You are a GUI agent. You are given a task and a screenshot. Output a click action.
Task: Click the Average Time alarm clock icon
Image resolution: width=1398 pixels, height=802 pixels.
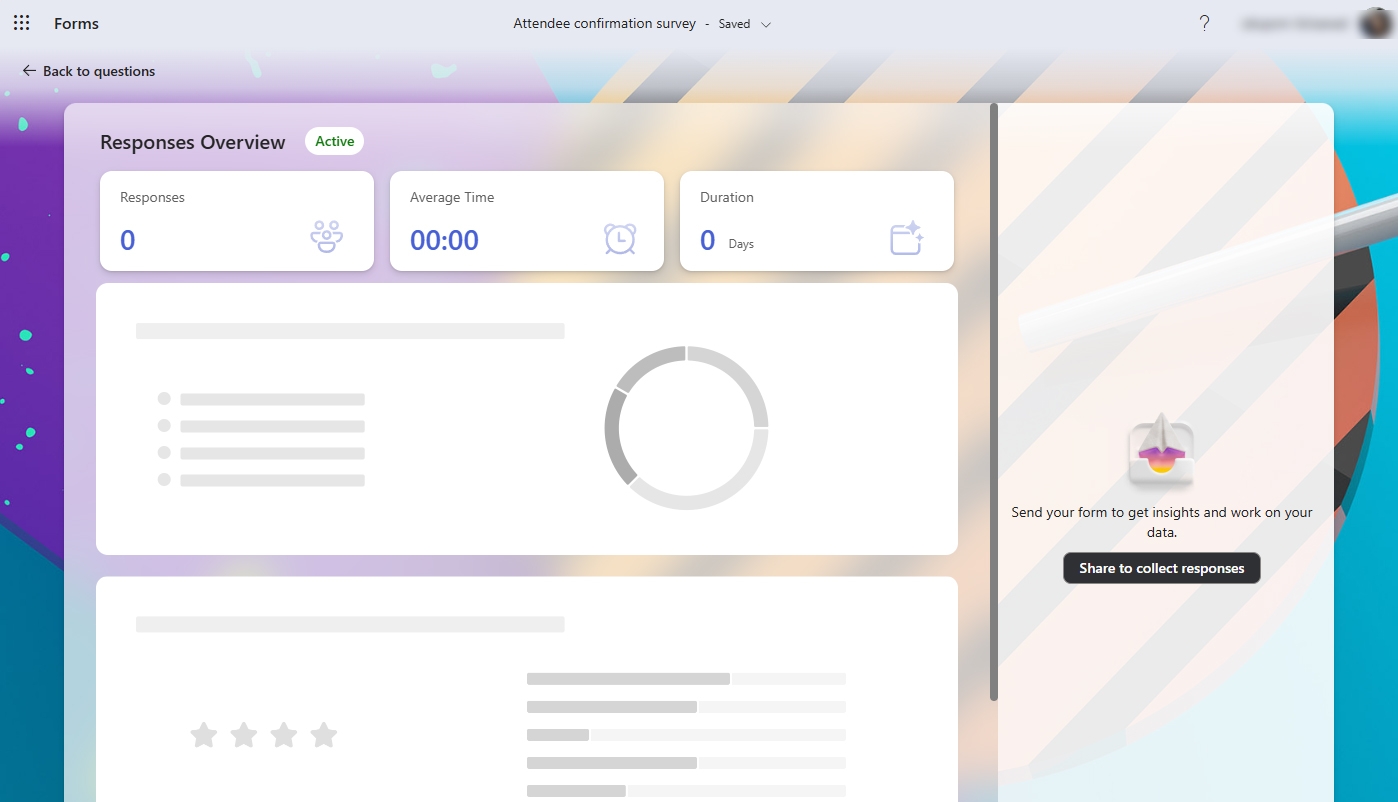pyautogui.click(x=618, y=239)
